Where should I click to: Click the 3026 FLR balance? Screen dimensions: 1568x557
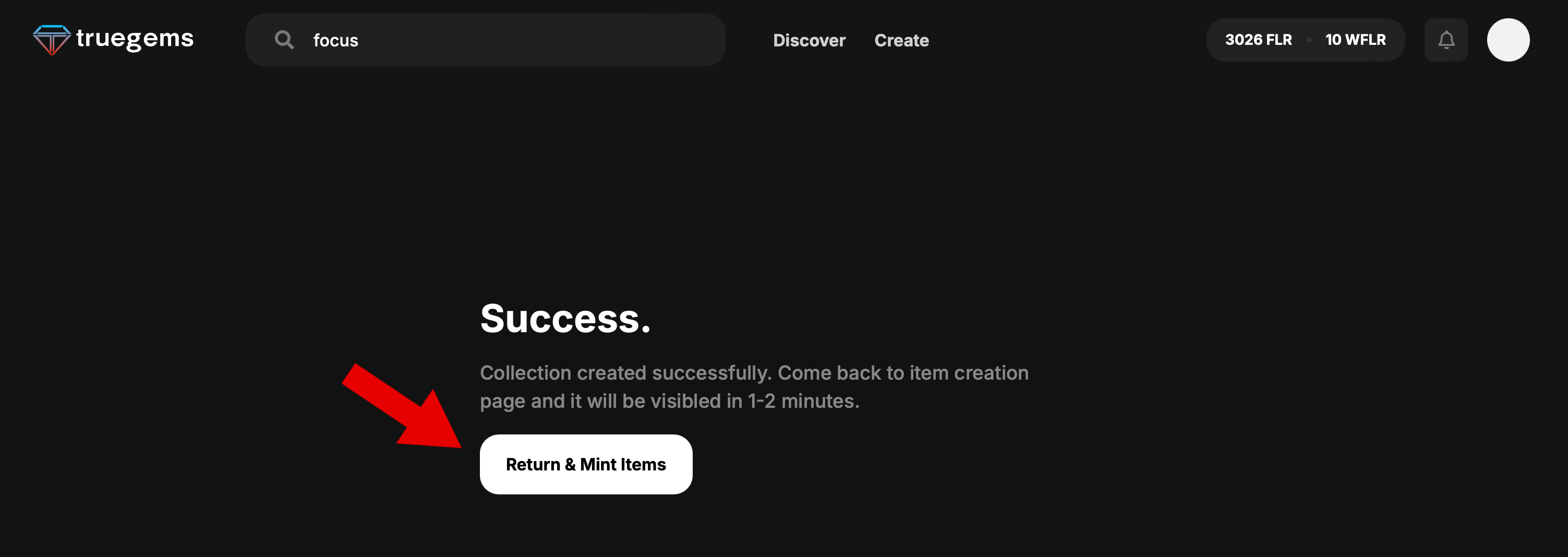(1258, 40)
